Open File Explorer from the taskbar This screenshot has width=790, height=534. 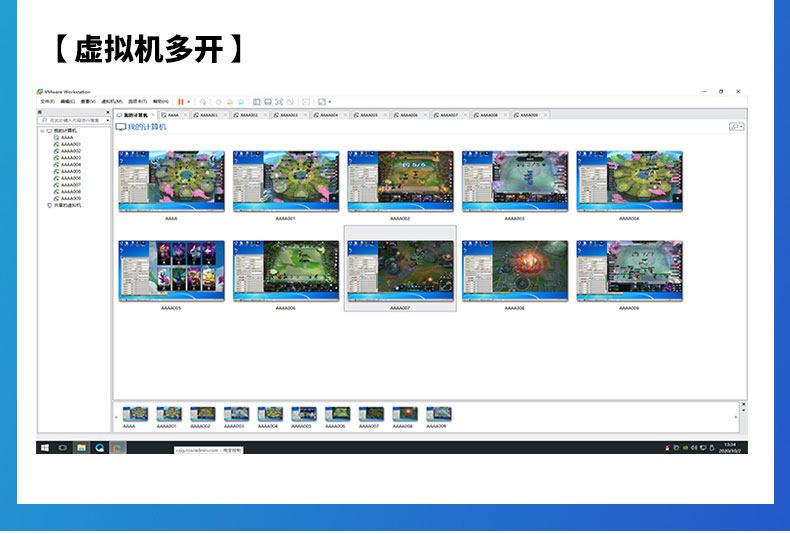(x=81, y=447)
